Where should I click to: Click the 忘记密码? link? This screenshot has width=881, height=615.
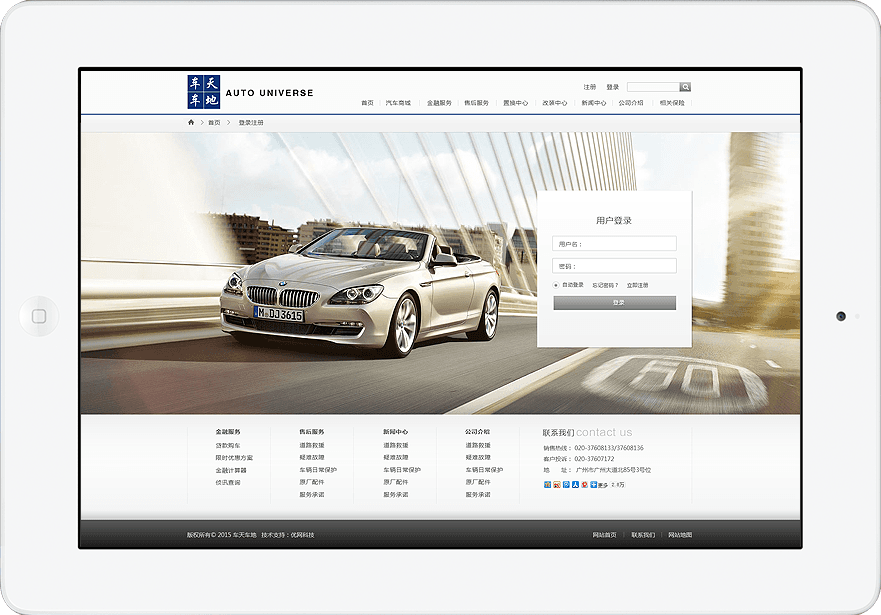[605, 285]
